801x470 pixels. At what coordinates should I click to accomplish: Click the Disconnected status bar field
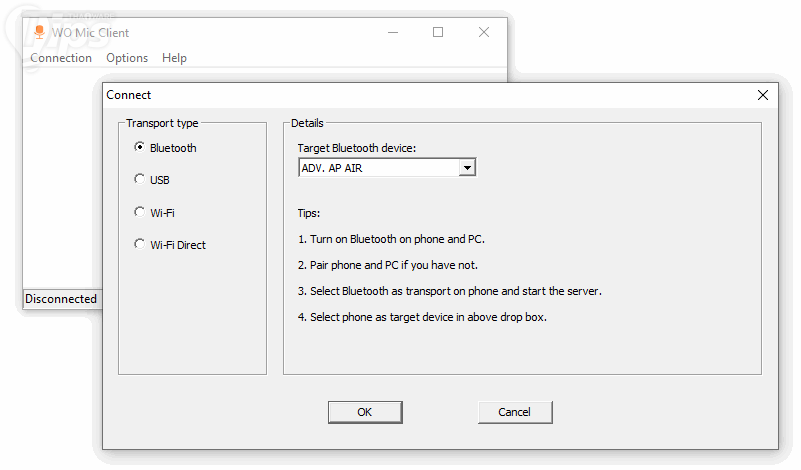pyautogui.click(x=61, y=299)
